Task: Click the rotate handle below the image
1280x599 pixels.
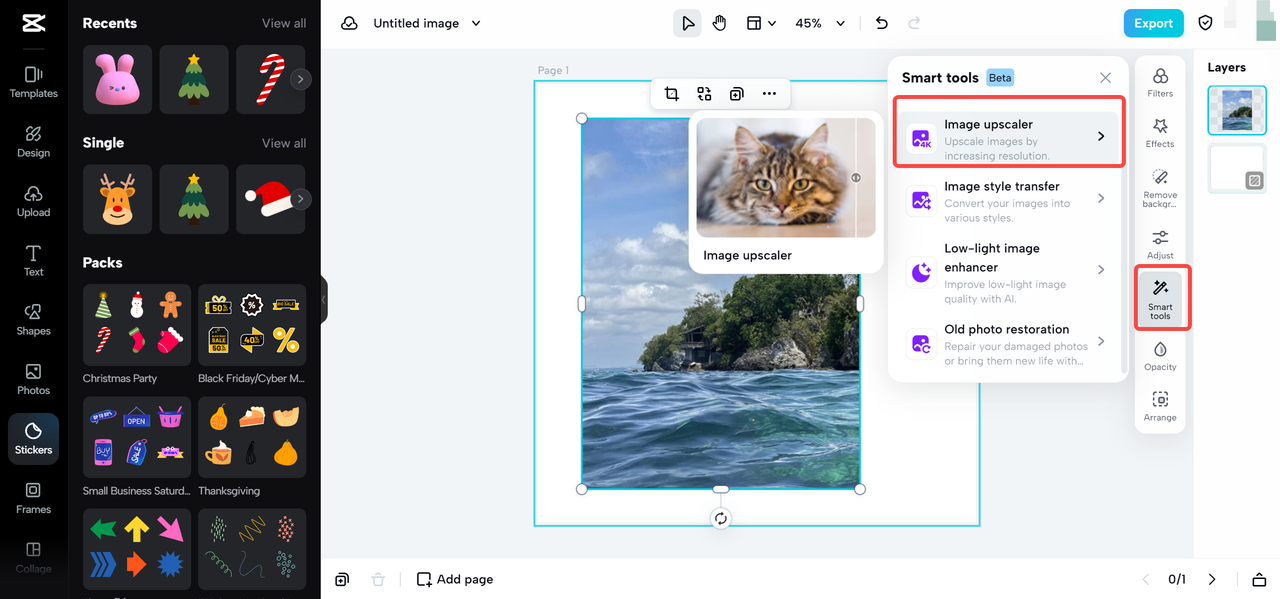Action: click(720, 518)
